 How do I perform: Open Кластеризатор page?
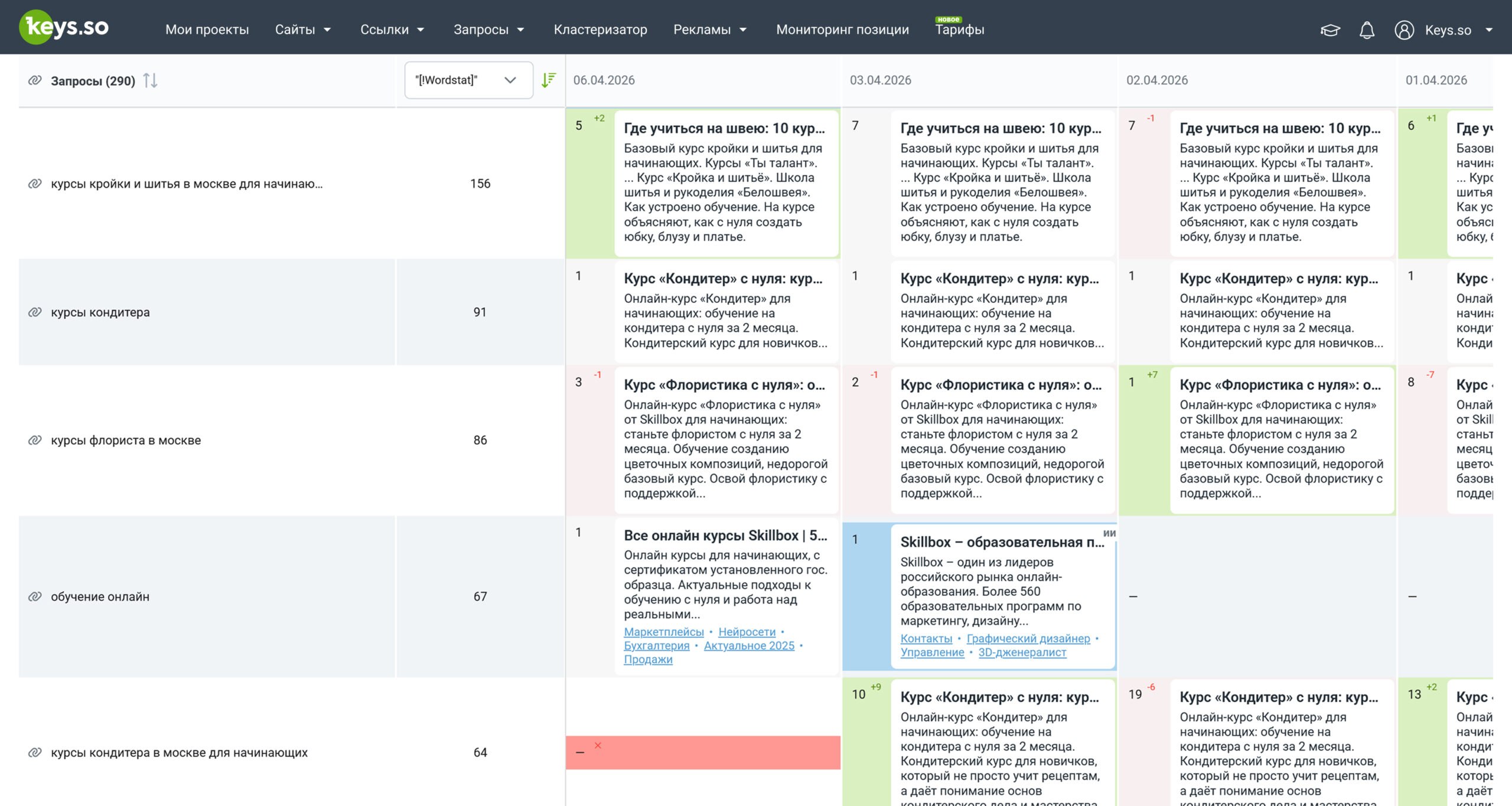tap(601, 30)
